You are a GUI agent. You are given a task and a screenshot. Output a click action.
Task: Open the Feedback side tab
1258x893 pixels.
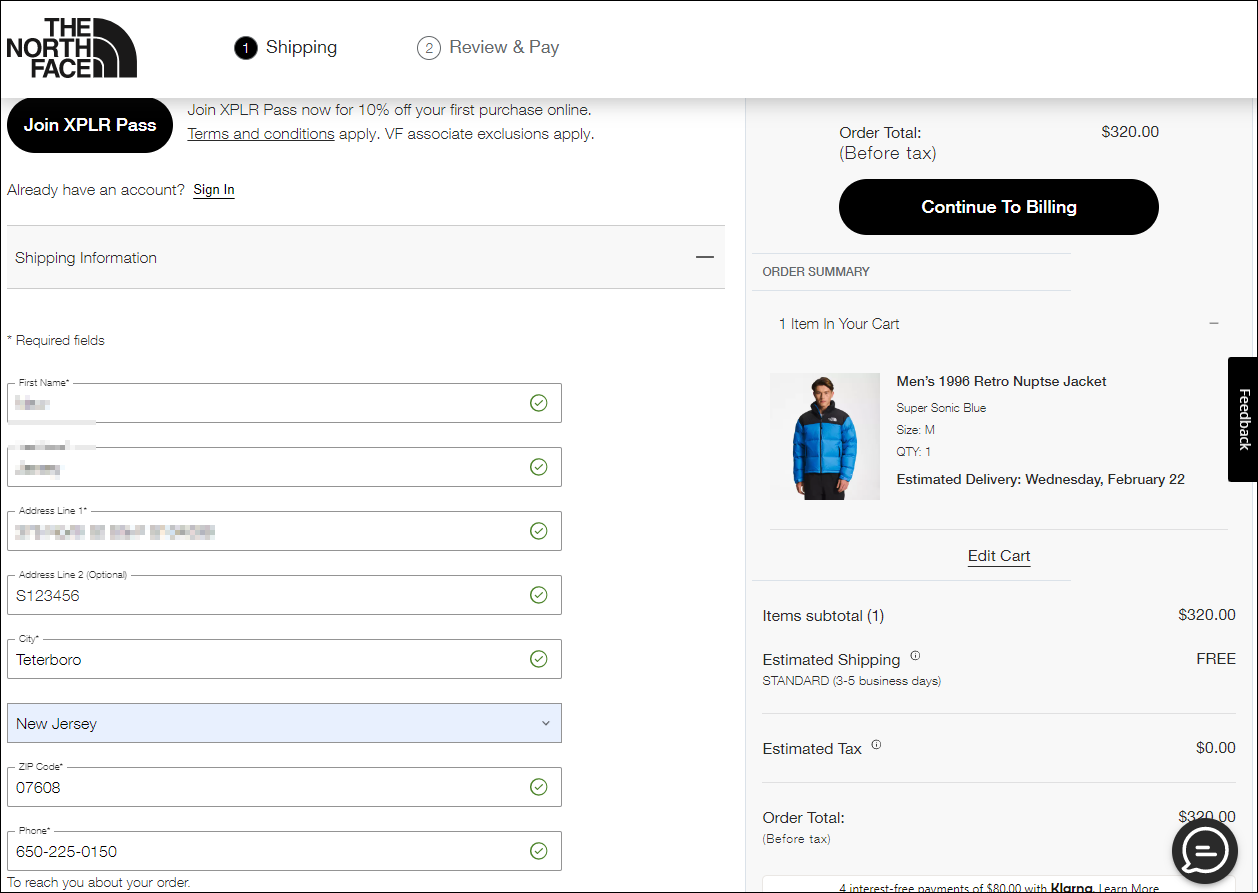point(1243,419)
